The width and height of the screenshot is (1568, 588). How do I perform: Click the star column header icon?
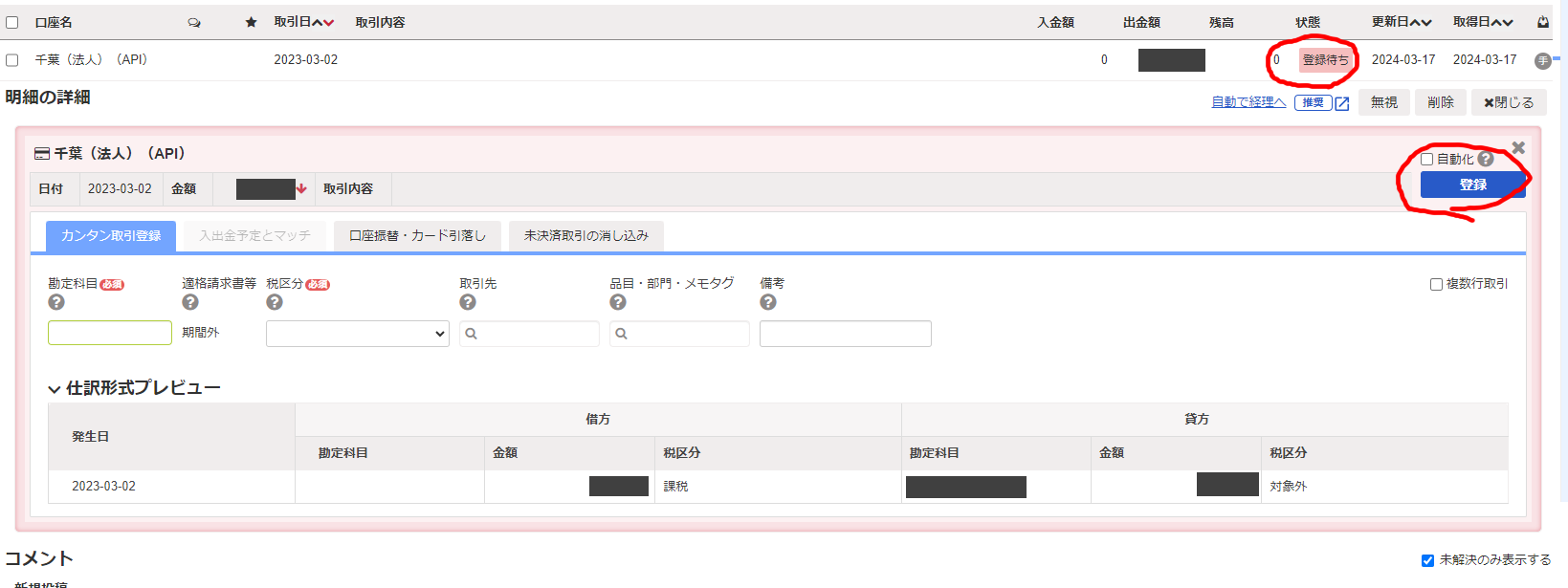pos(251,22)
